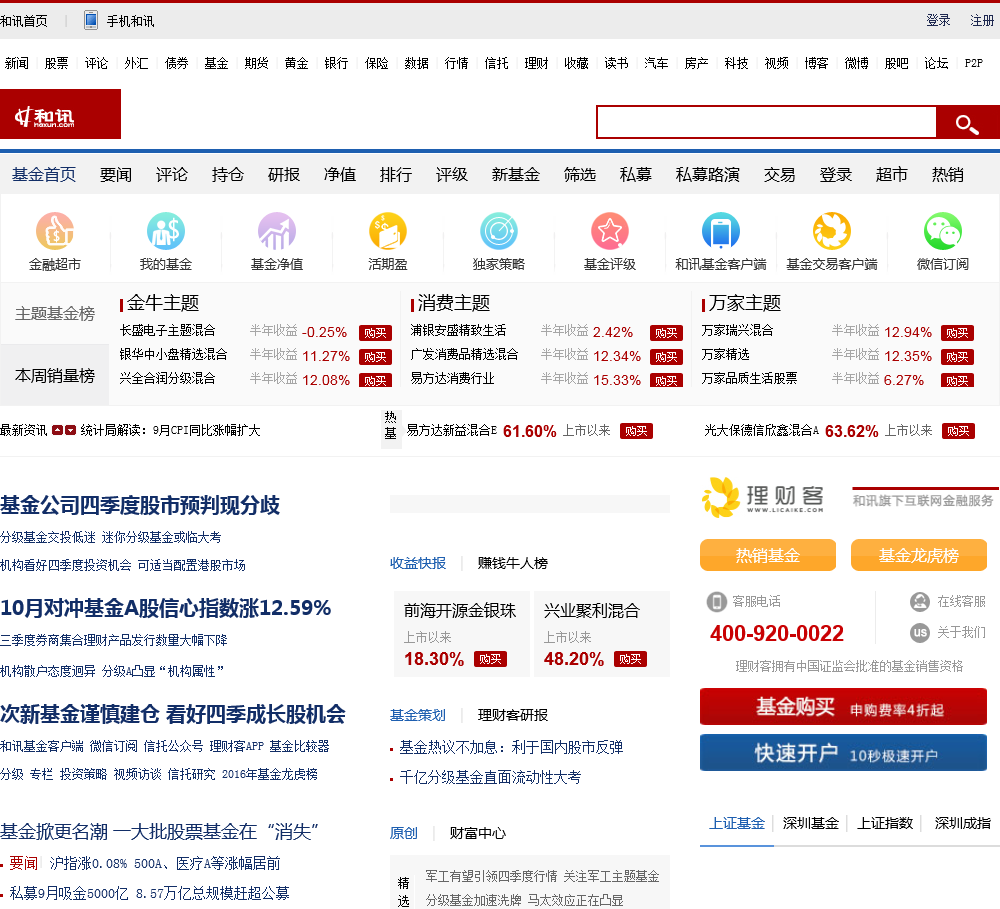Click the 理财客 licaike logo
The height and width of the screenshot is (909, 1000).
pos(763,497)
